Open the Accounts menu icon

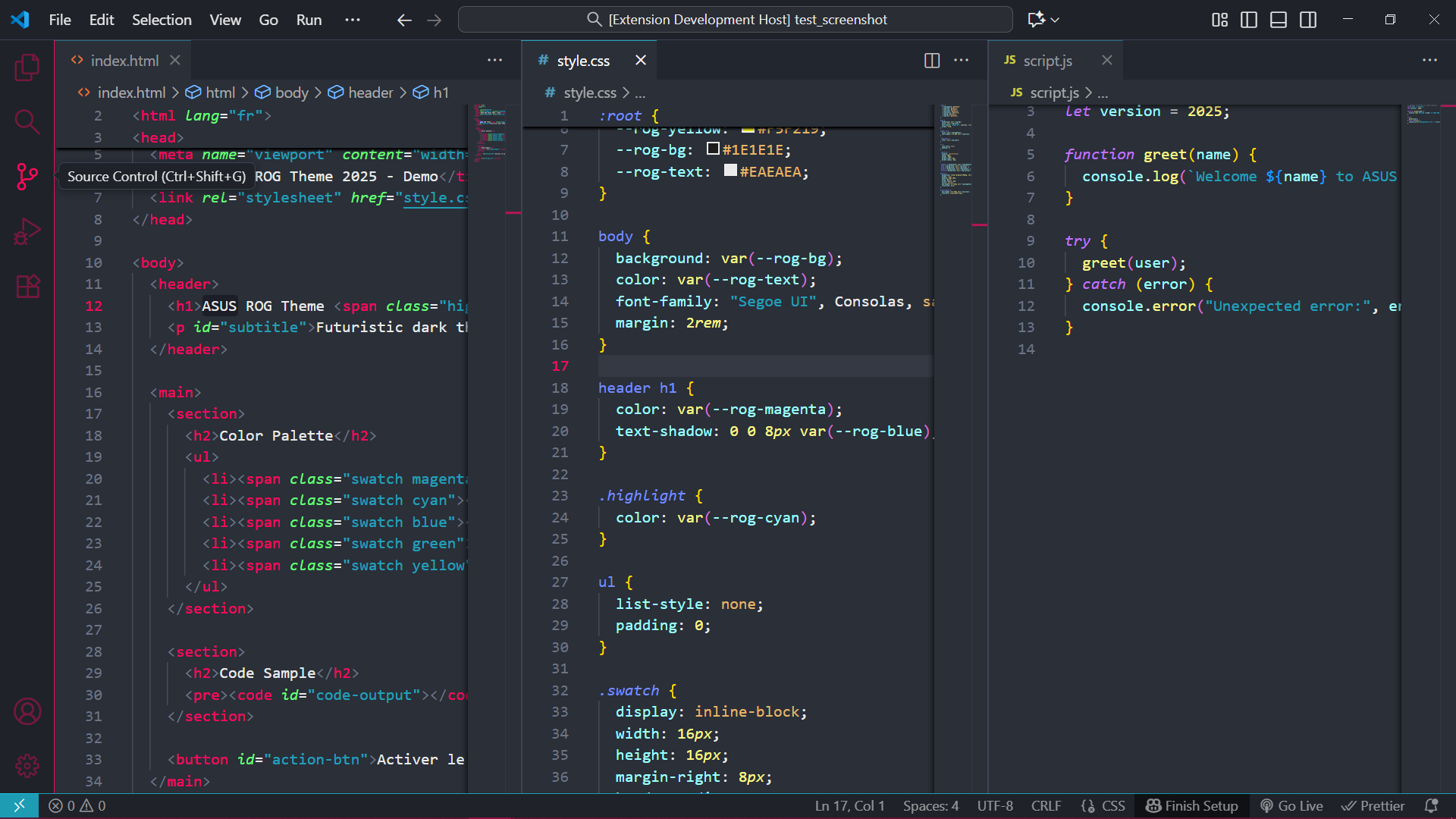pos(27,711)
